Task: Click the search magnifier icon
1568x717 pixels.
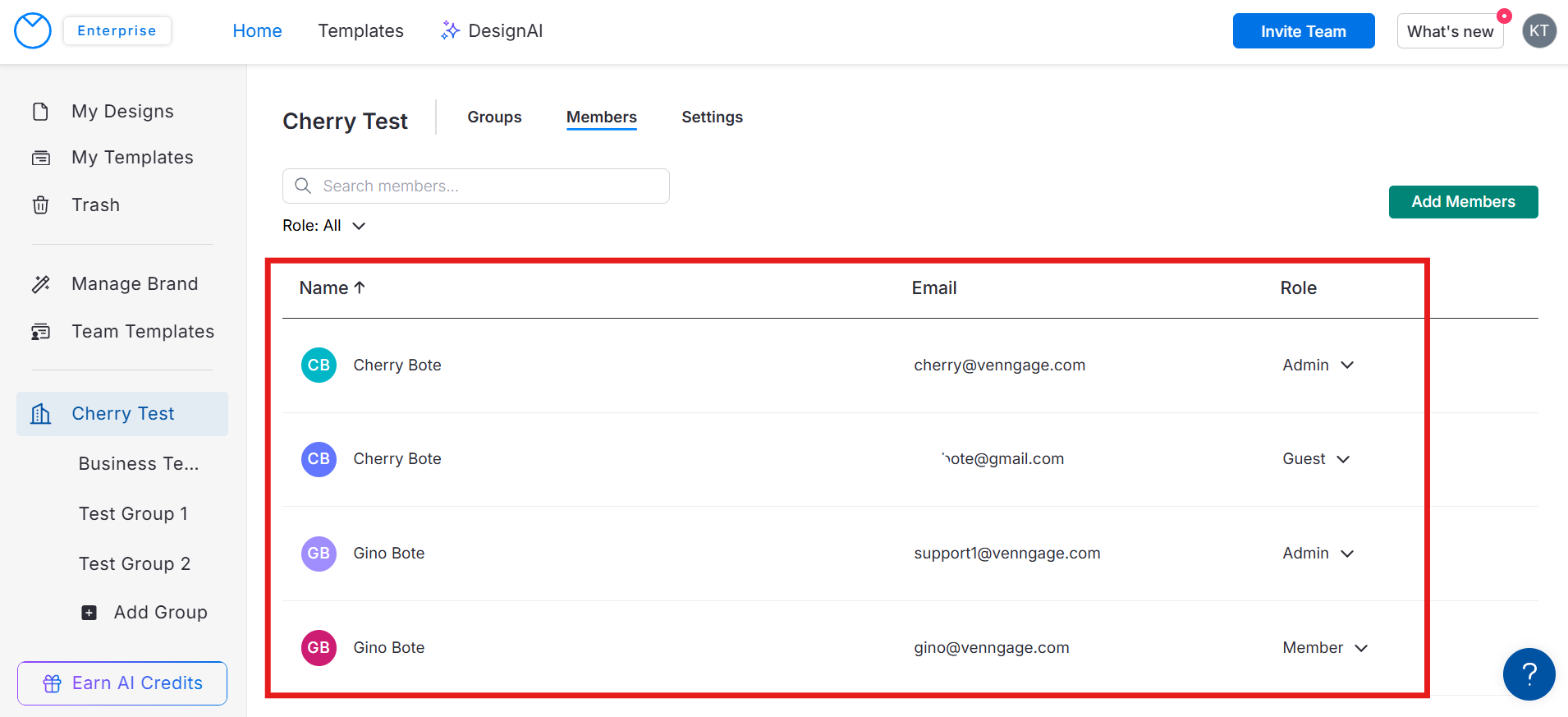Action: pyautogui.click(x=303, y=186)
